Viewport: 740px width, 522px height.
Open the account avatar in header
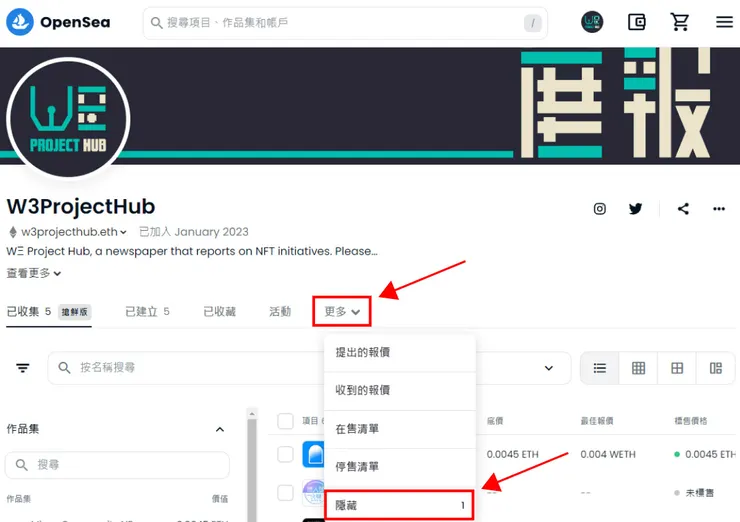592,22
